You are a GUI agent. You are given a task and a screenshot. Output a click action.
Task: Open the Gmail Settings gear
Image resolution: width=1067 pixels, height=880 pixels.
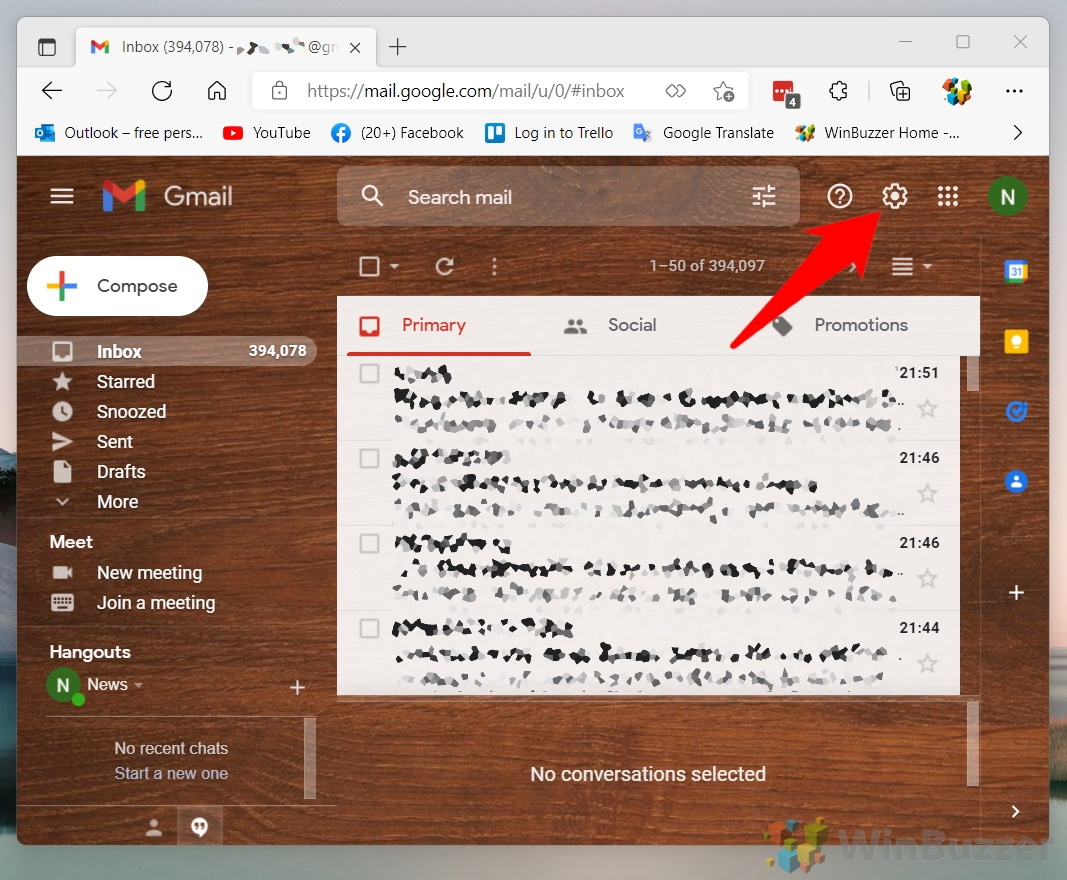point(894,196)
